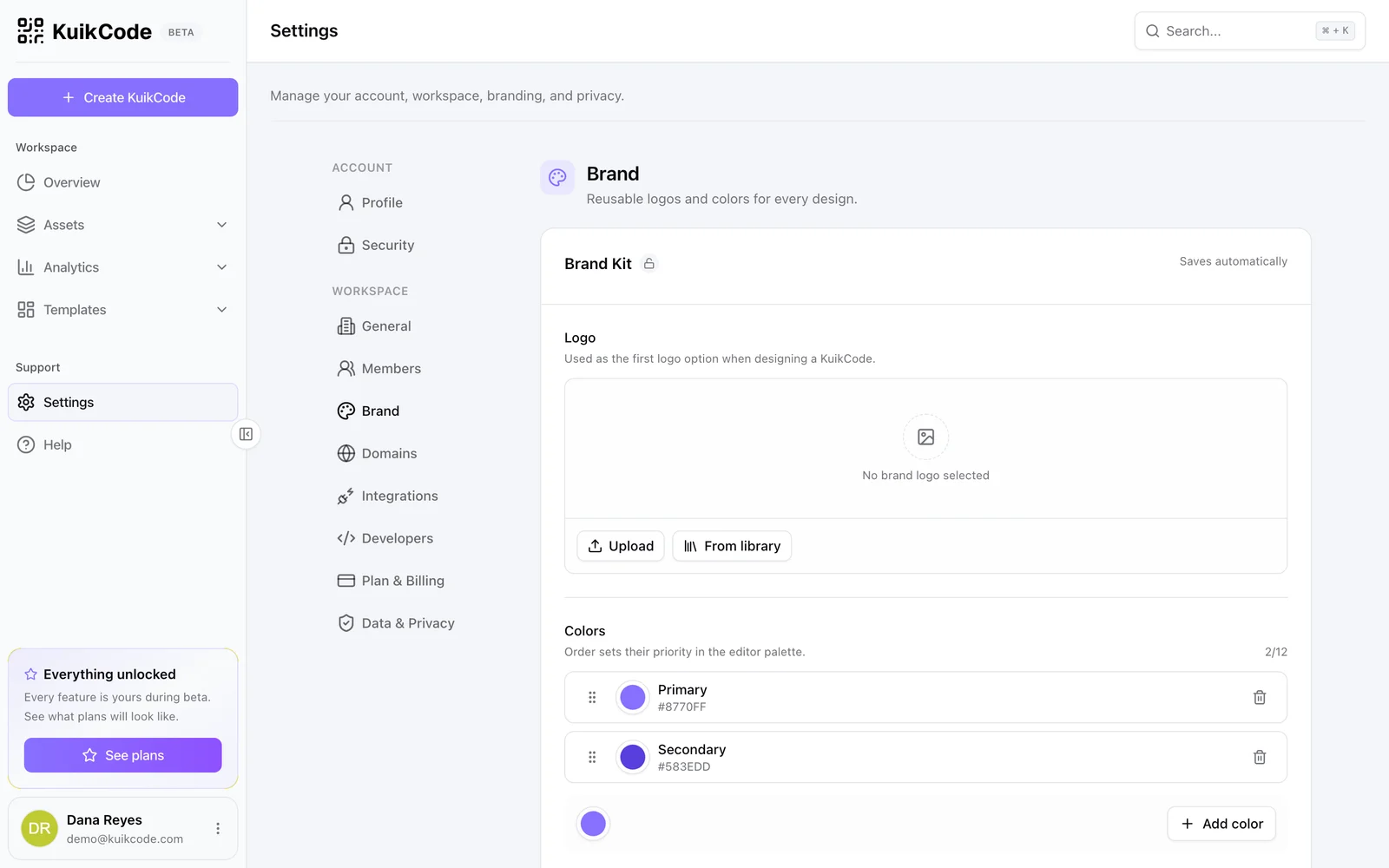Viewport: 1389px width, 868px height.
Task: Click the Primary color swatch #8770FF
Action: (633, 697)
